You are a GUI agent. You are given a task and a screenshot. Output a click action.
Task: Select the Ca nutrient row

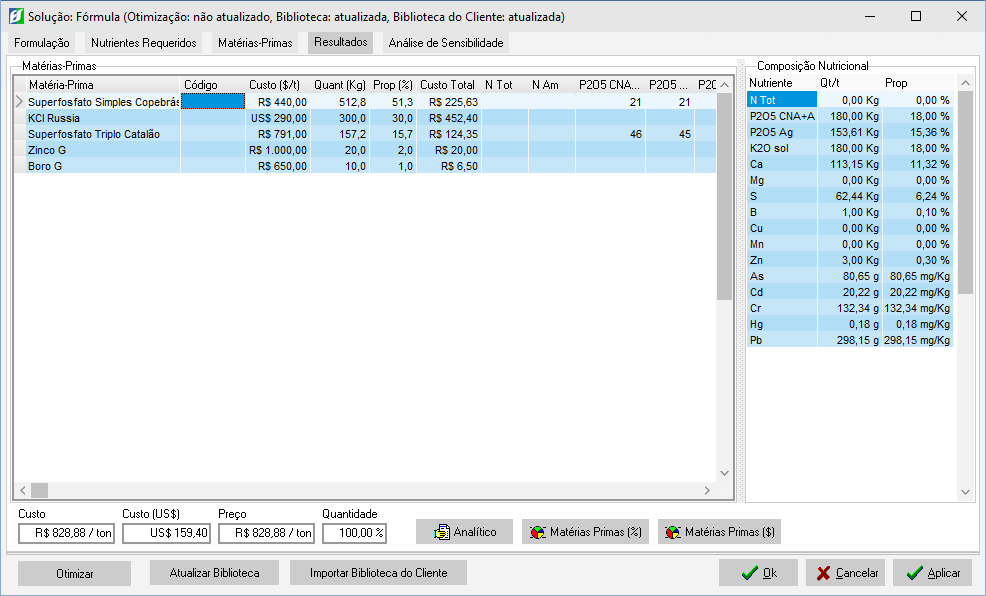(x=850, y=164)
